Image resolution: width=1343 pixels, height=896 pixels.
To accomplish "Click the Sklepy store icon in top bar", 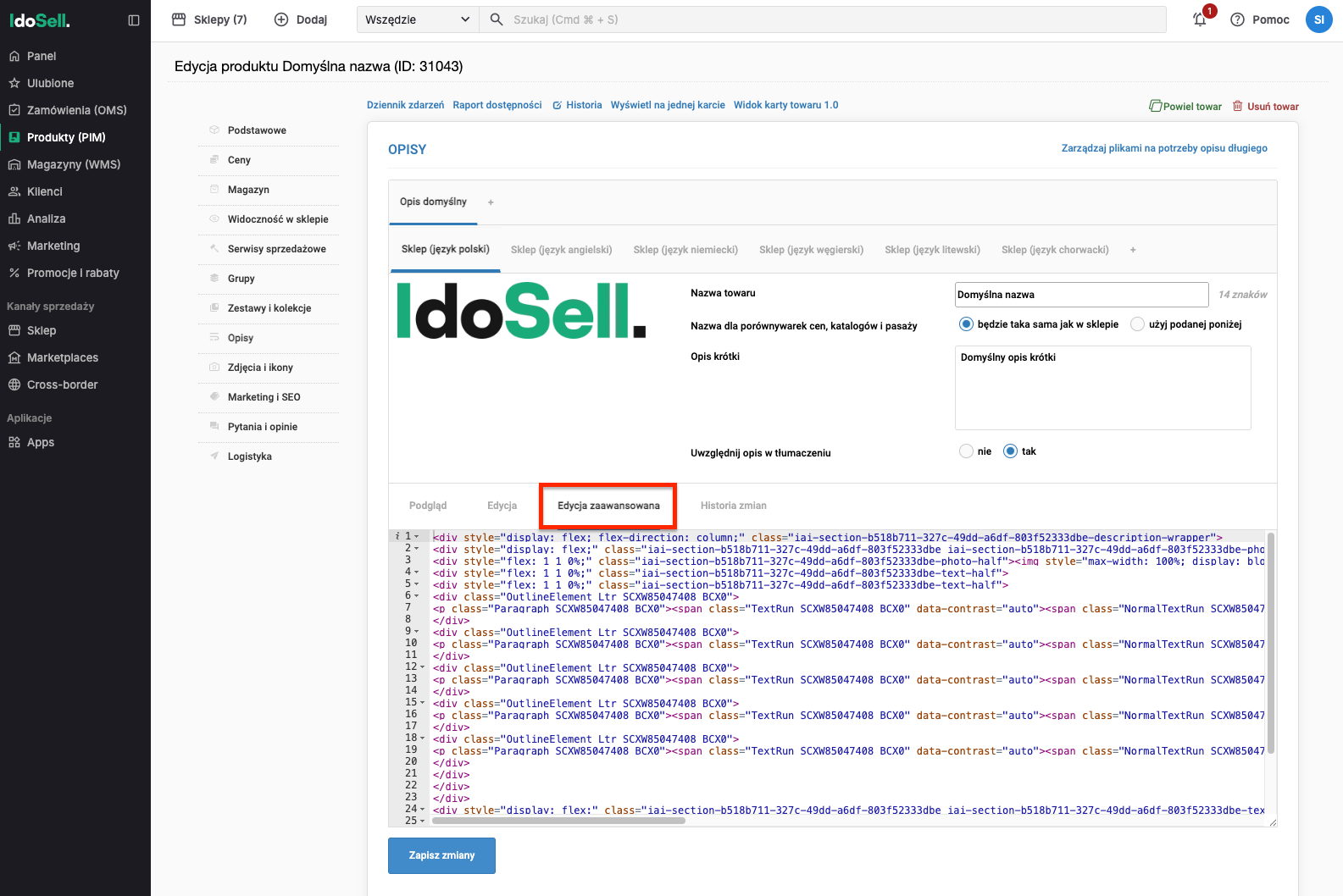I will 179,19.
